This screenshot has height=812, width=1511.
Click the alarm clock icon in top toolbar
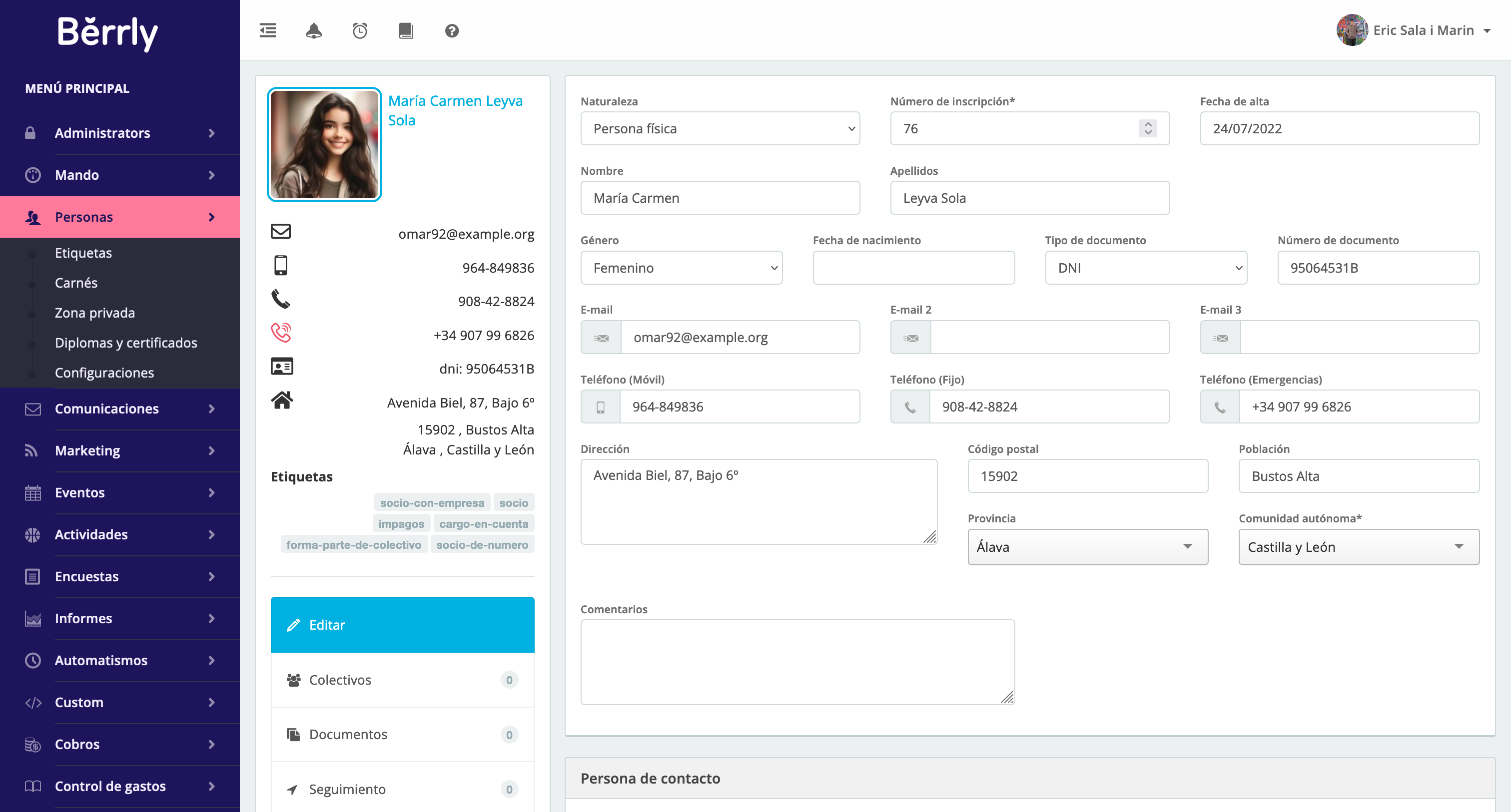[x=360, y=30]
